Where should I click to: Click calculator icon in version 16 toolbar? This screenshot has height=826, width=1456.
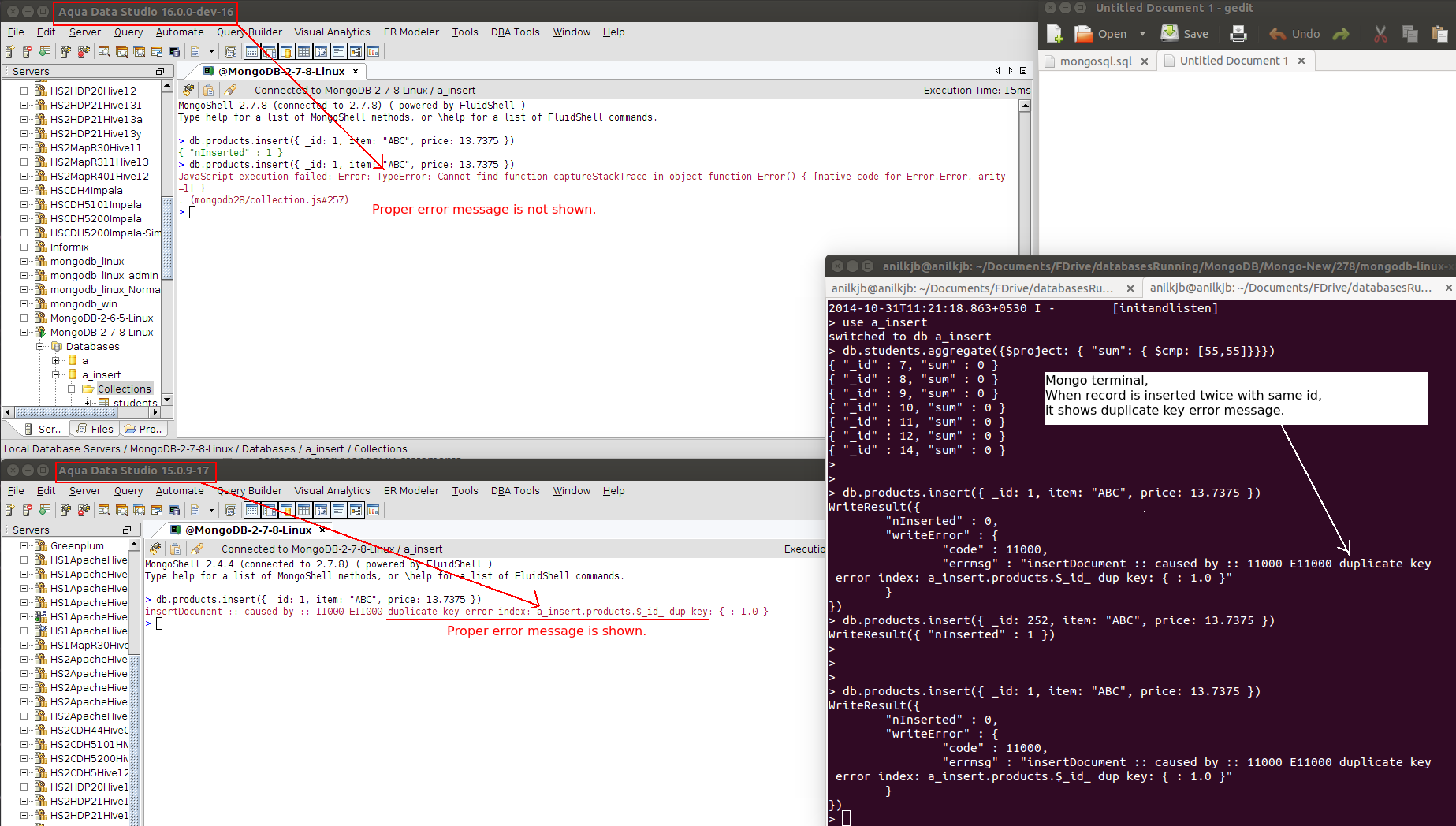point(230,51)
